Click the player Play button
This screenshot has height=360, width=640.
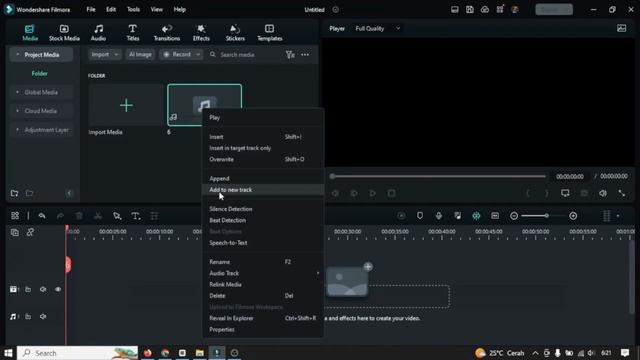(372, 193)
